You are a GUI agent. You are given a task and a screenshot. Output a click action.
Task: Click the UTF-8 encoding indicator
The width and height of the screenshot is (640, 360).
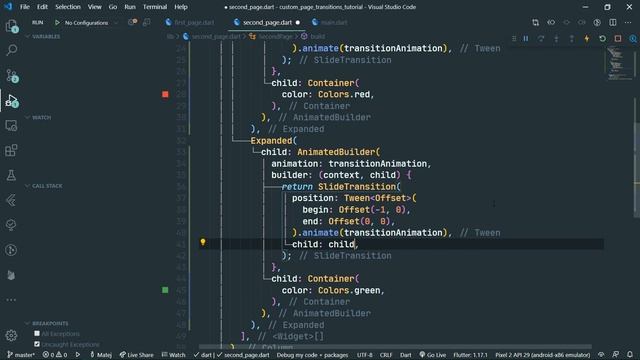(364, 355)
